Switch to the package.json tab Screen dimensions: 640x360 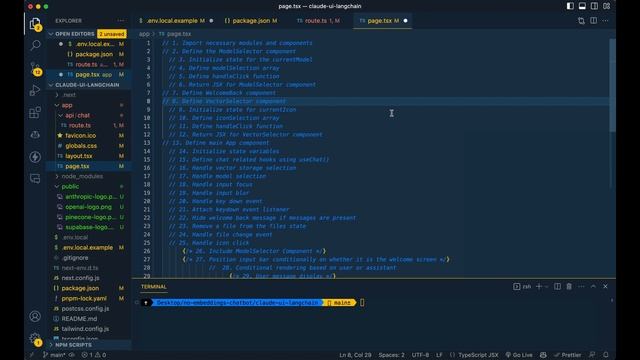(x=251, y=20)
